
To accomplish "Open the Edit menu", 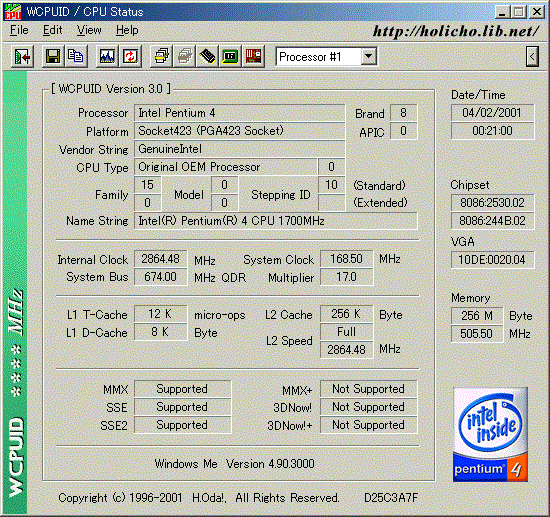I will (52, 30).
